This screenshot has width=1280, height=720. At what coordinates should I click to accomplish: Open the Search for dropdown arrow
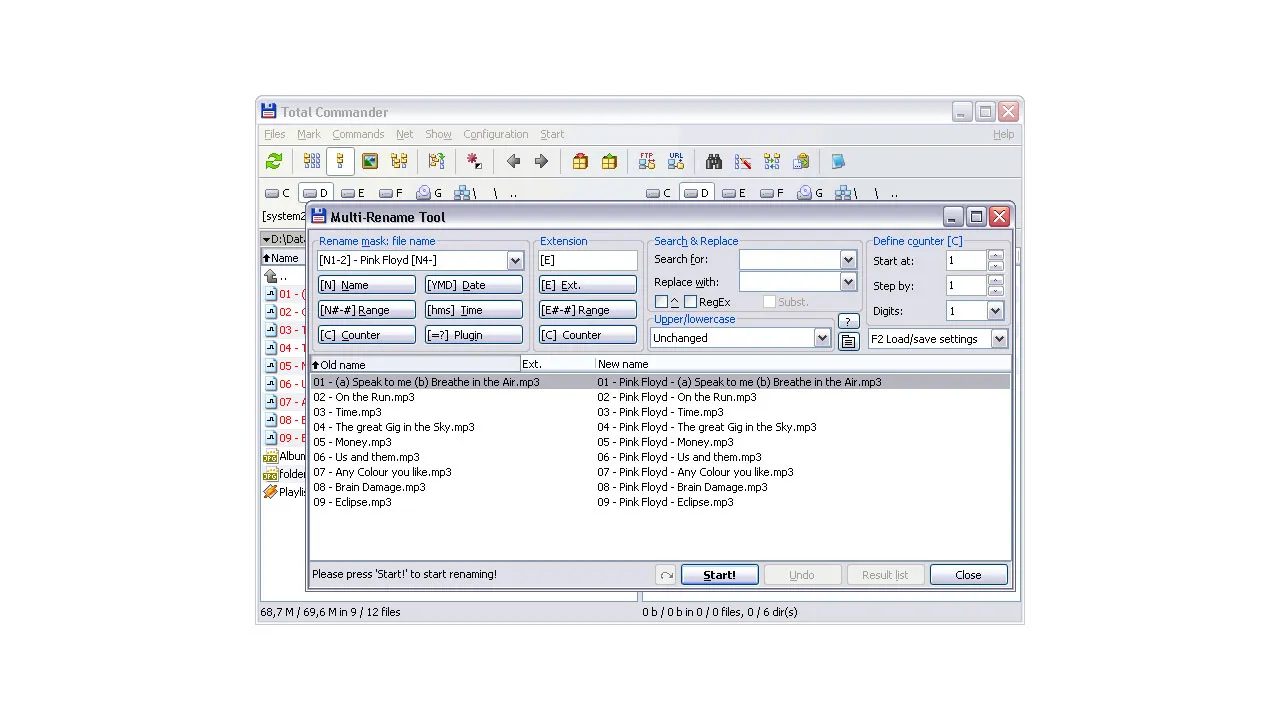848,260
